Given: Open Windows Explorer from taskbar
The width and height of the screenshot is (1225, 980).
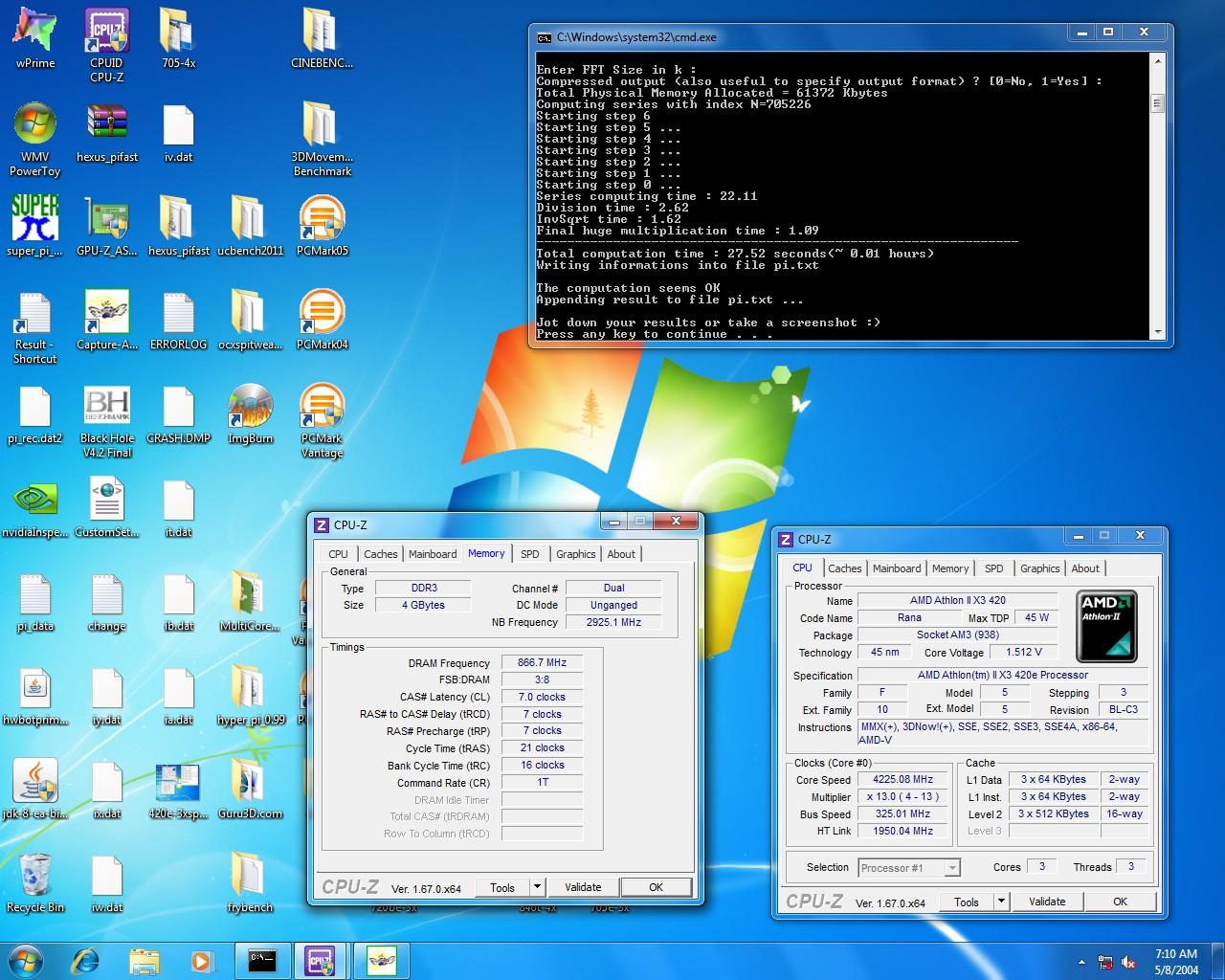Looking at the screenshot, I should [144, 960].
